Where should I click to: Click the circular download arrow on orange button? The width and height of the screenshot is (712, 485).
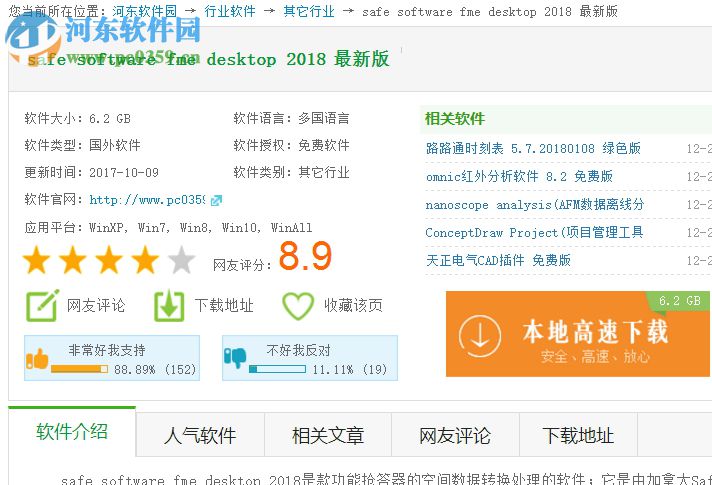tap(480, 337)
